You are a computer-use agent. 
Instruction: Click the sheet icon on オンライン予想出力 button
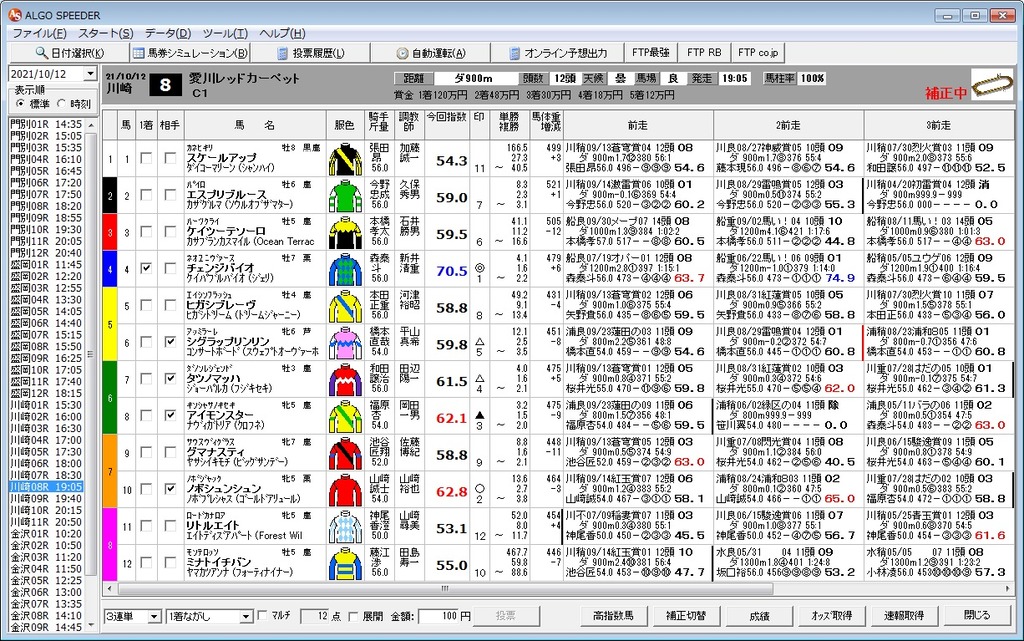point(515,53)
